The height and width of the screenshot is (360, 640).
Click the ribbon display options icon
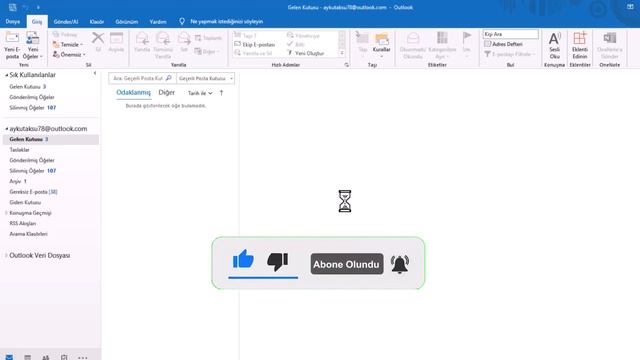click(x=630, y=7)
